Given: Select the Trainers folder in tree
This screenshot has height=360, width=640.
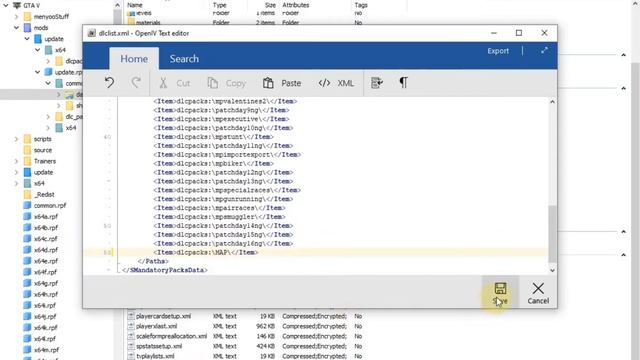Looking at the screenshot, I should (x=45, y=161).
